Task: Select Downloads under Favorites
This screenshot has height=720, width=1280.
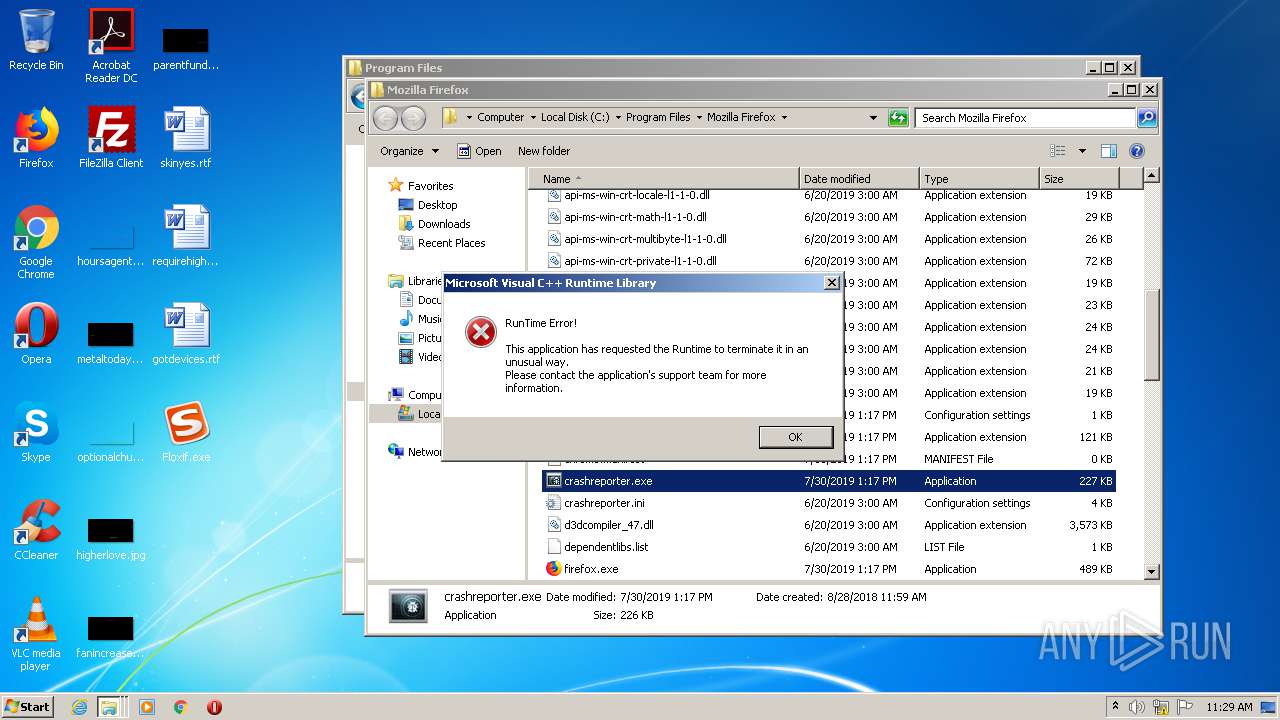Action: click(434, 224)
